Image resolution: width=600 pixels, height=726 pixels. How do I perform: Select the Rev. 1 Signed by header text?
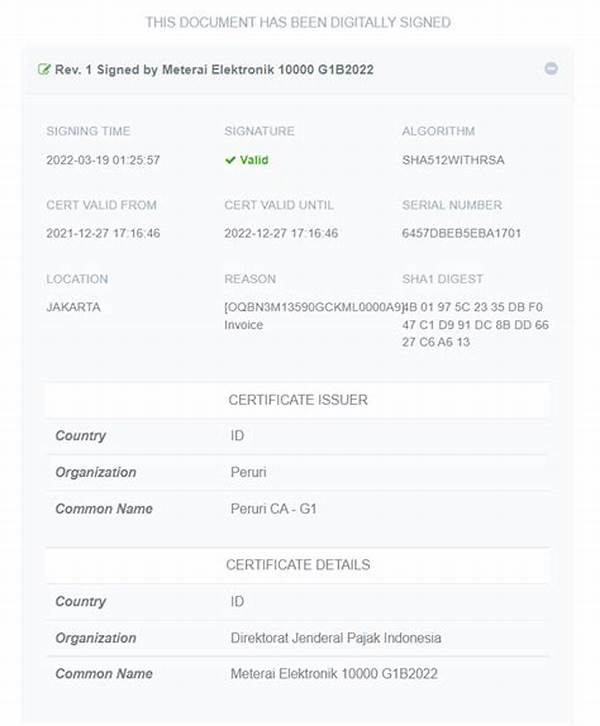pos(214,69)
